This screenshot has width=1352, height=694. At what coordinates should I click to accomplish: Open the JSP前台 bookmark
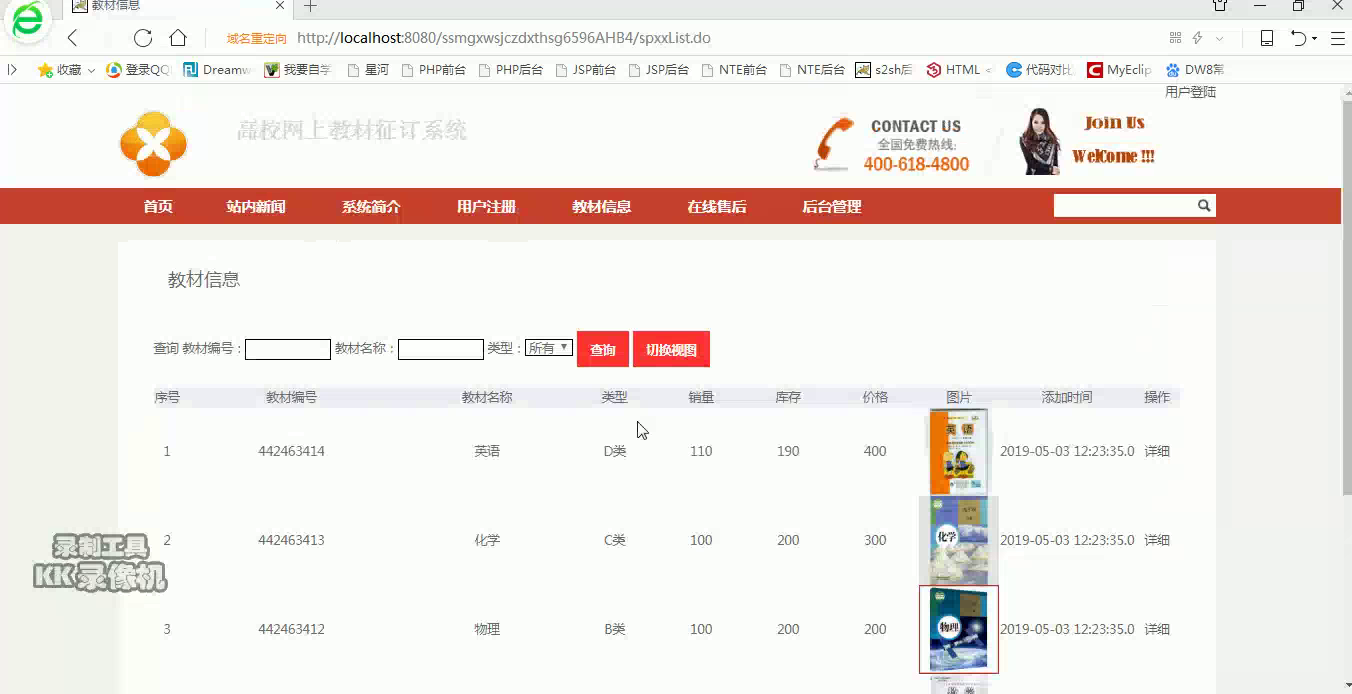(585, 70)
